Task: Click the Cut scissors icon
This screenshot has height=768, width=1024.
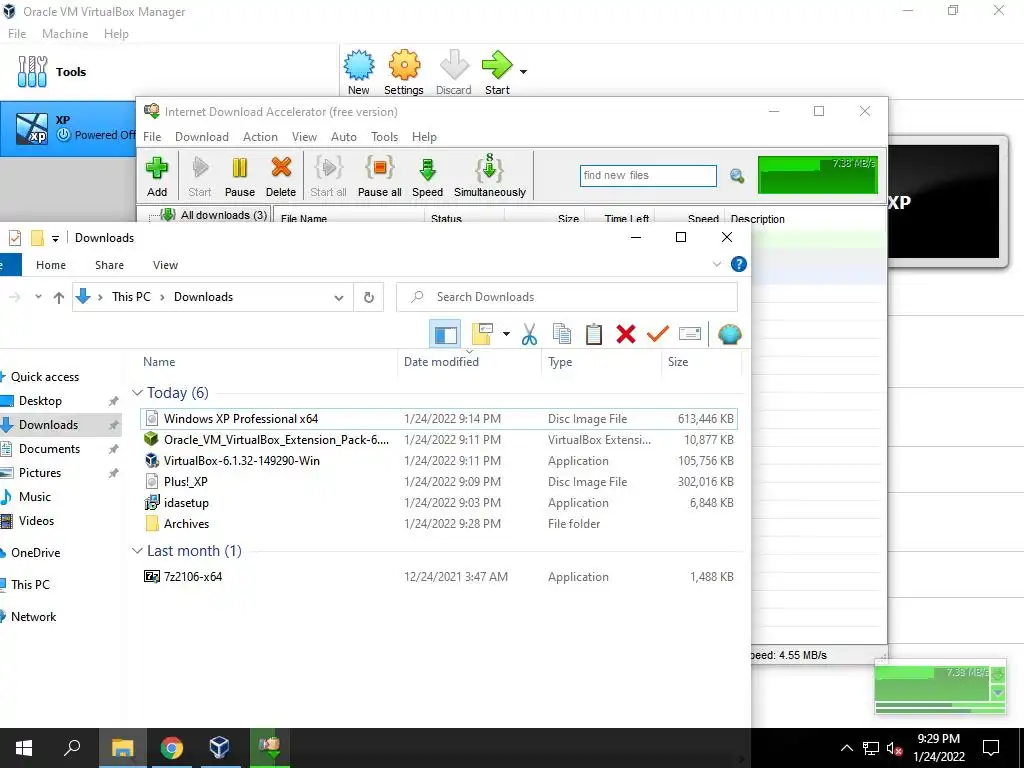Action: tap(530, 334)
